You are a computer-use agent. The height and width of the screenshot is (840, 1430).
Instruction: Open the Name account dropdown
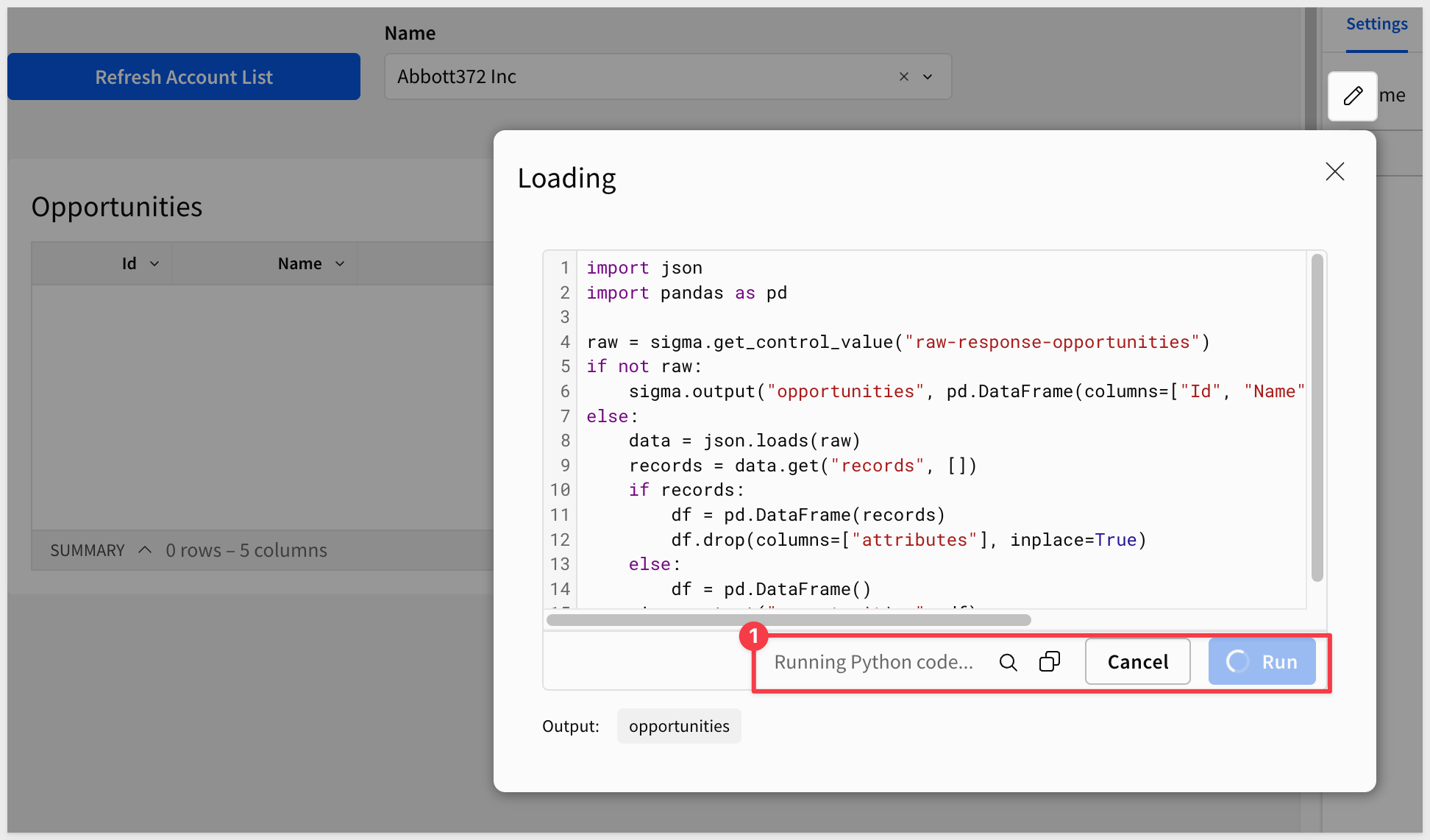click(x=928, y=76)
